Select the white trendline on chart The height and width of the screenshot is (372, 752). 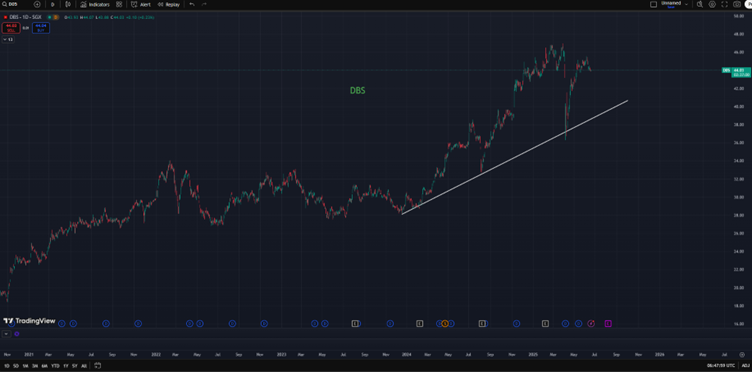click(x=515, y=157)
